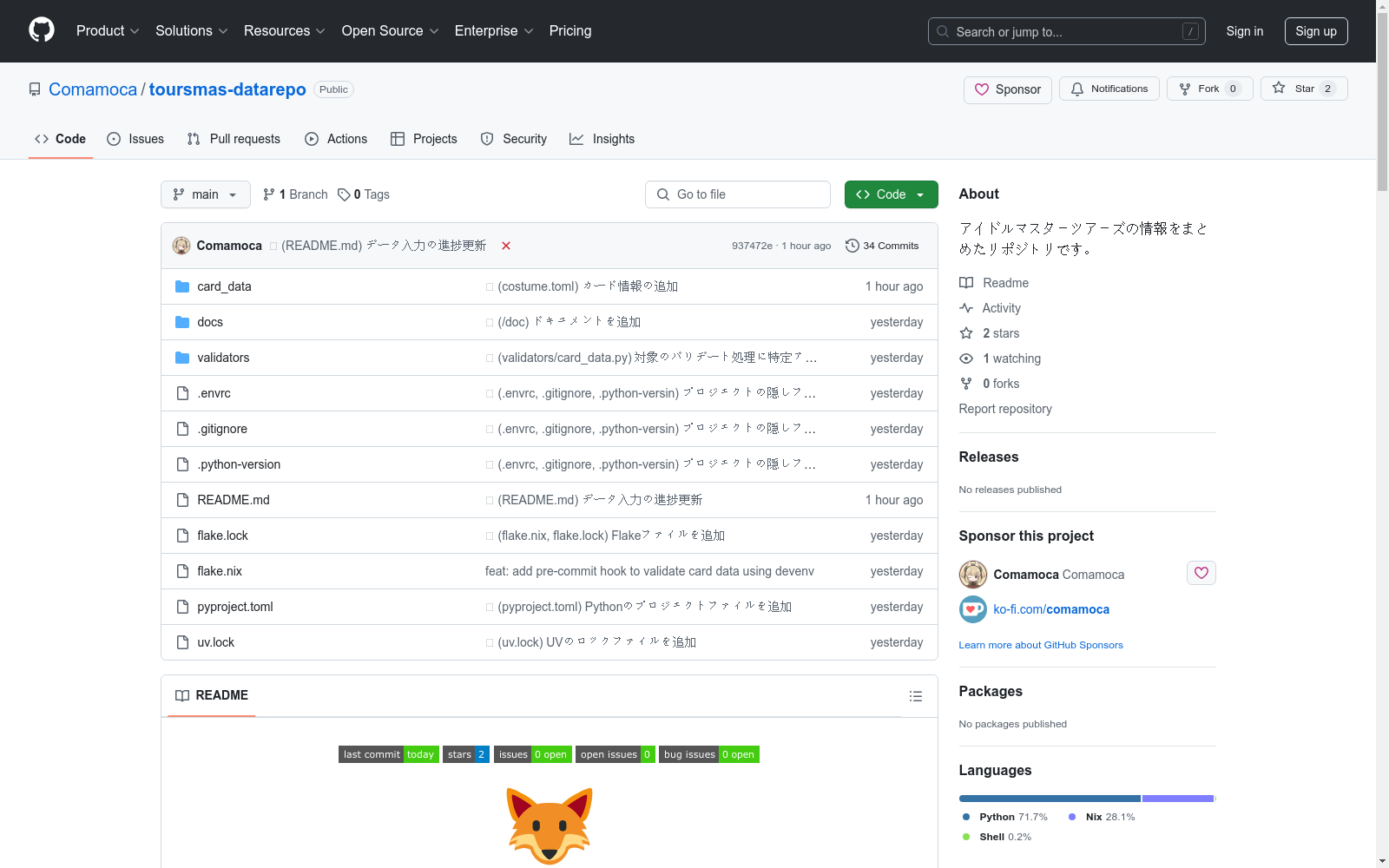The width and height of the screenshot is (1389, 868).
Task: Switch to the Code tab
Action: pos(61,139)
